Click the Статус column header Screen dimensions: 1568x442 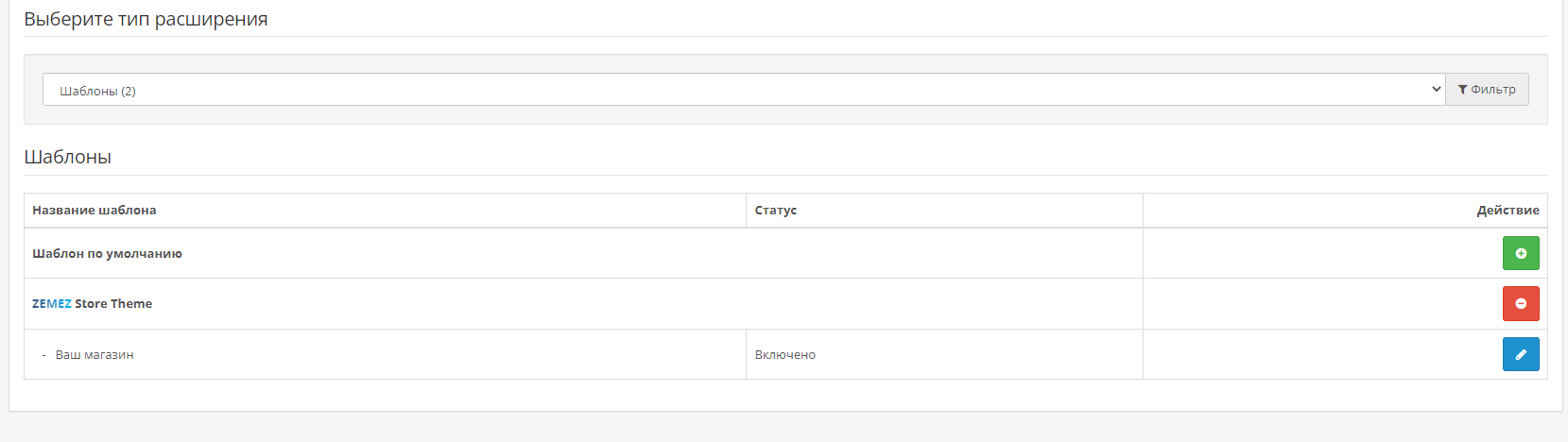coord(776,211)
